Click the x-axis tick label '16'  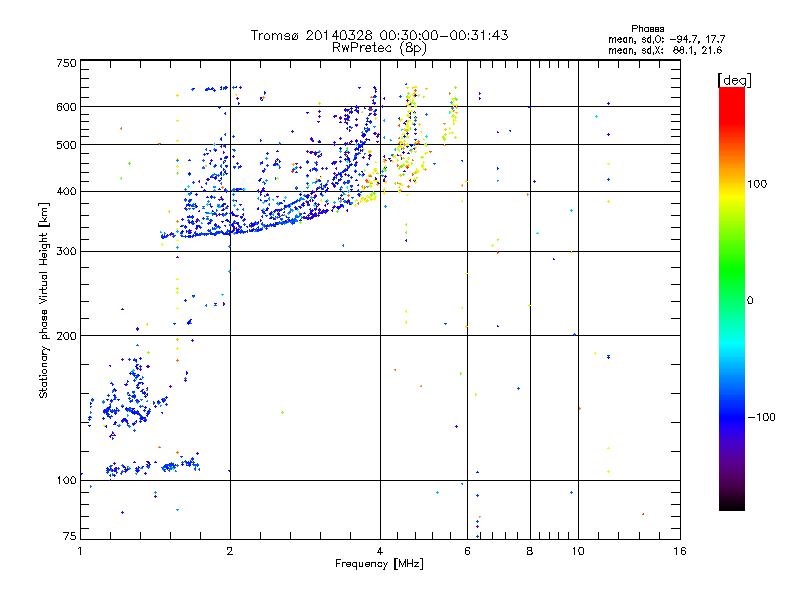coord(680,551)
